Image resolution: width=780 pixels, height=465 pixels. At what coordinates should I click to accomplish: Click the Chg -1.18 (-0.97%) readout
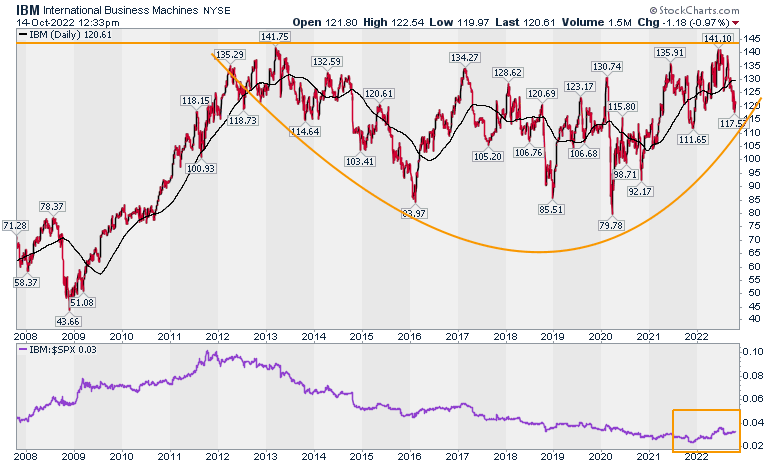click(x=683, y=22)
